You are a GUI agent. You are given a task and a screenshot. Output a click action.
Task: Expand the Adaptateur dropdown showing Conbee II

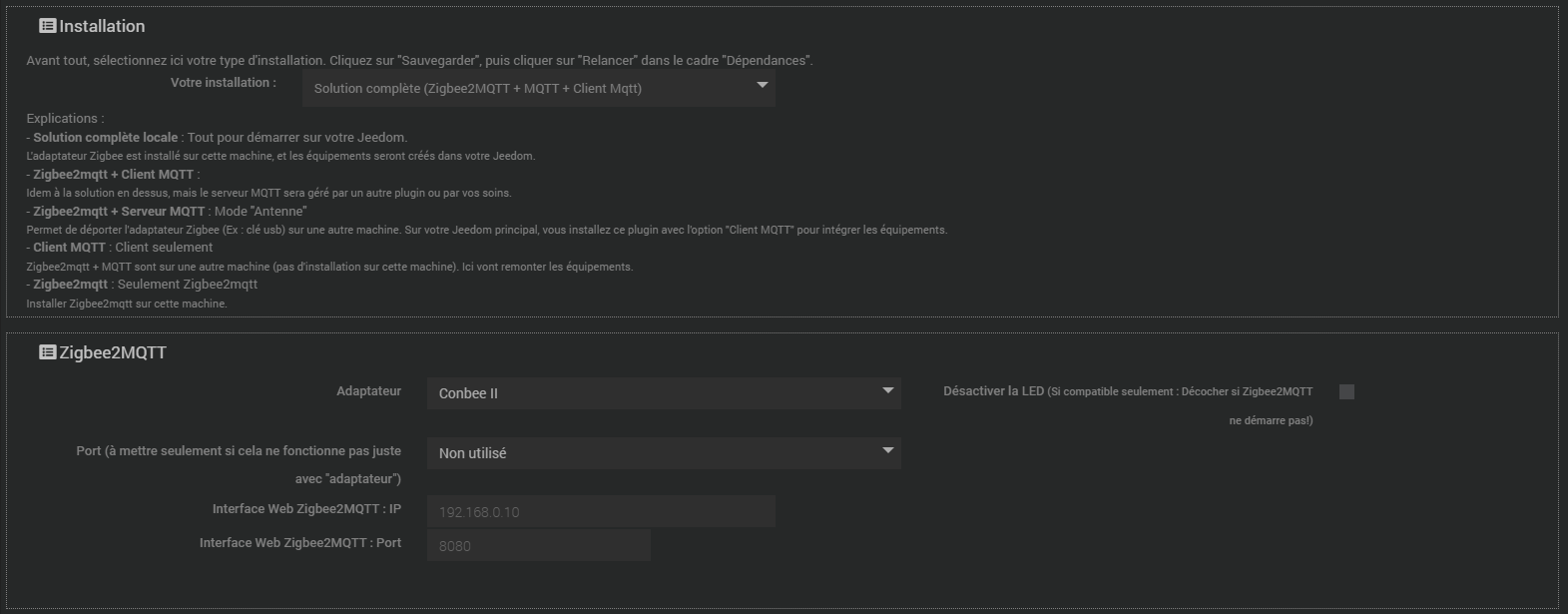tap(663, 393)
